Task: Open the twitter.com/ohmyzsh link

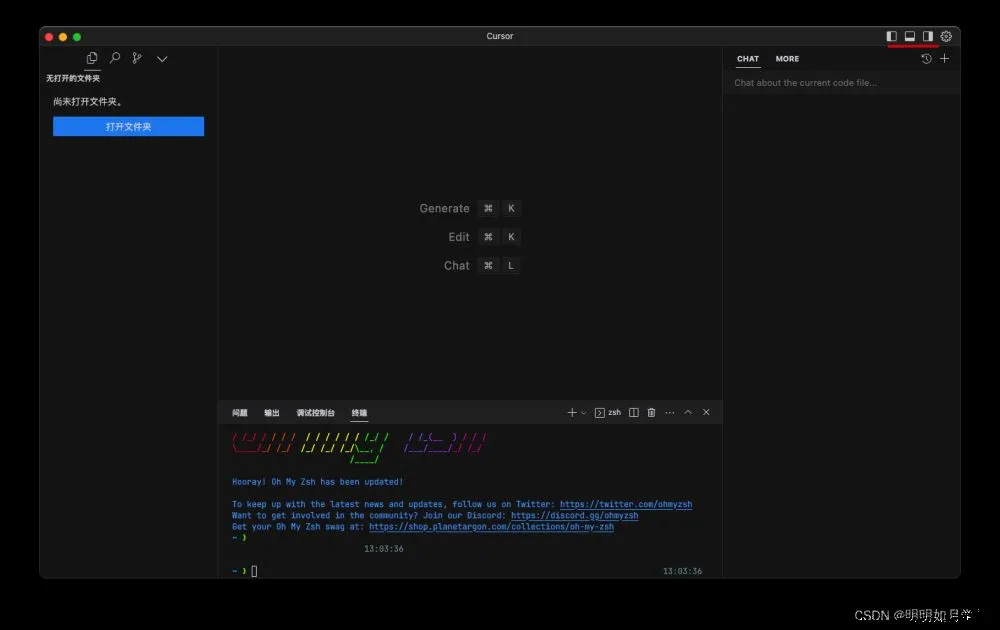Action: (x=626, y=504)
